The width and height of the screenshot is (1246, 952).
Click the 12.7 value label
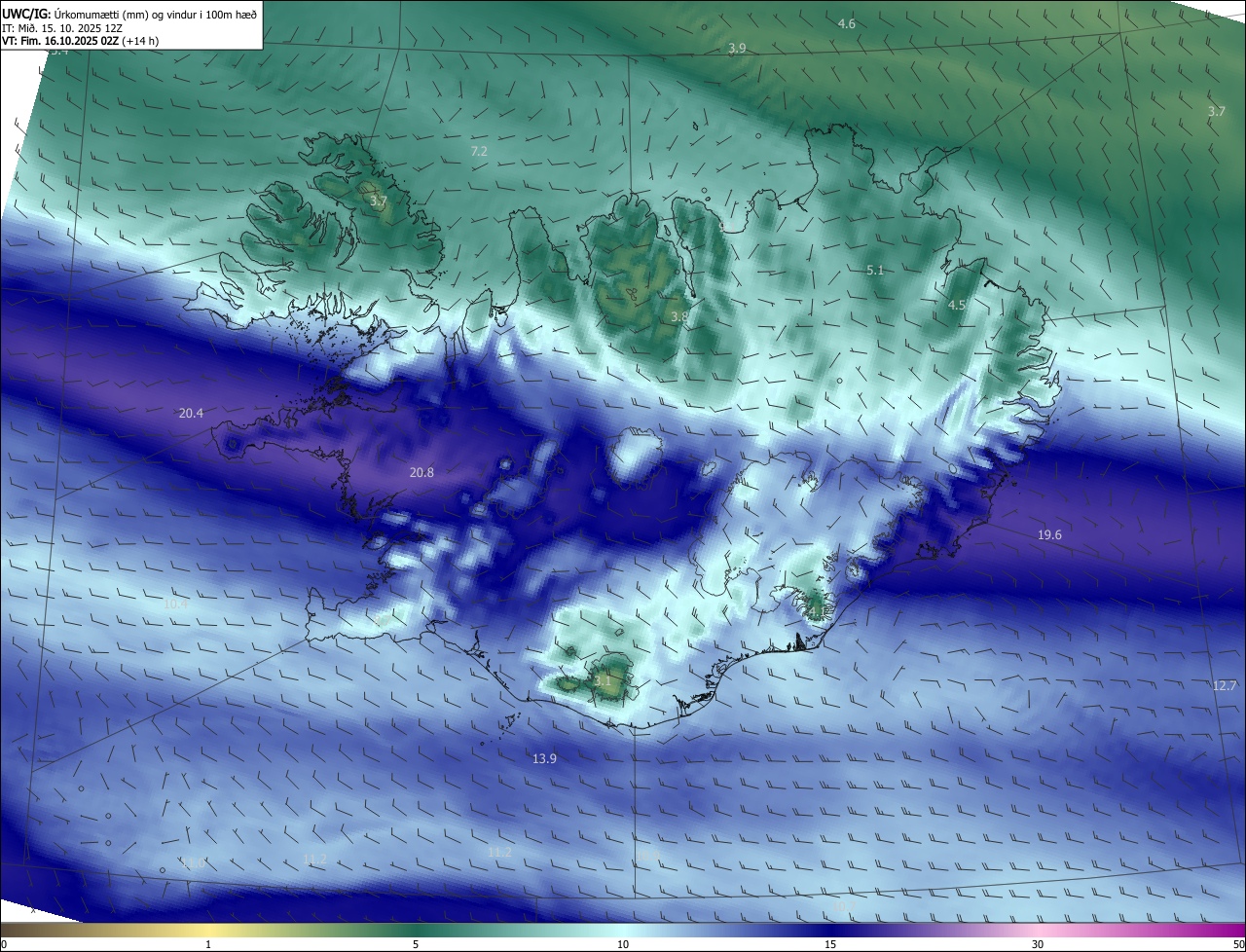[1225, 685]
